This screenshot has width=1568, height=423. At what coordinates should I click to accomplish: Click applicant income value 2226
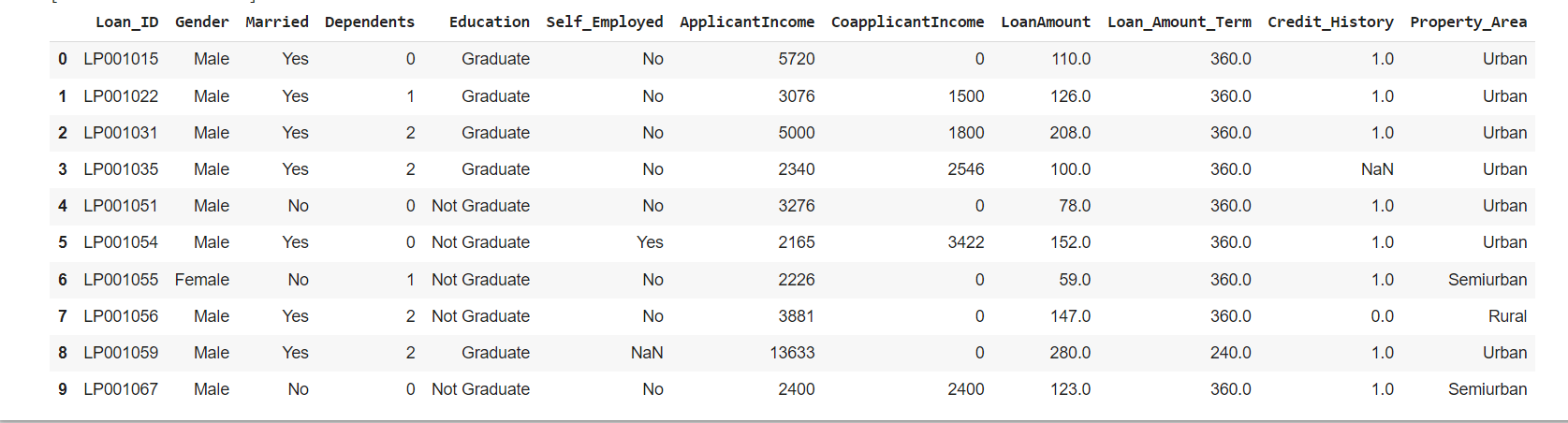tap(797, 280)
